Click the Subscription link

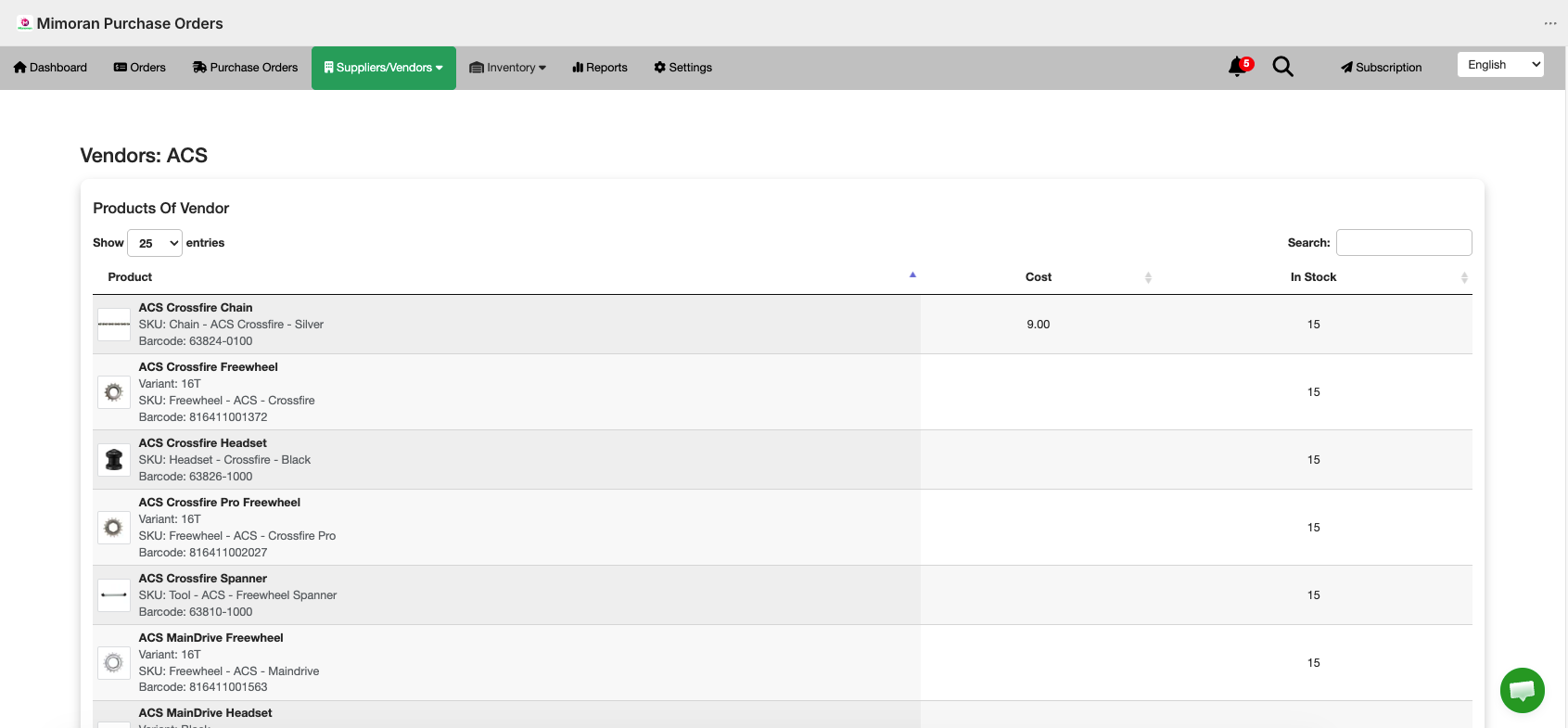tap(1381, 68)
